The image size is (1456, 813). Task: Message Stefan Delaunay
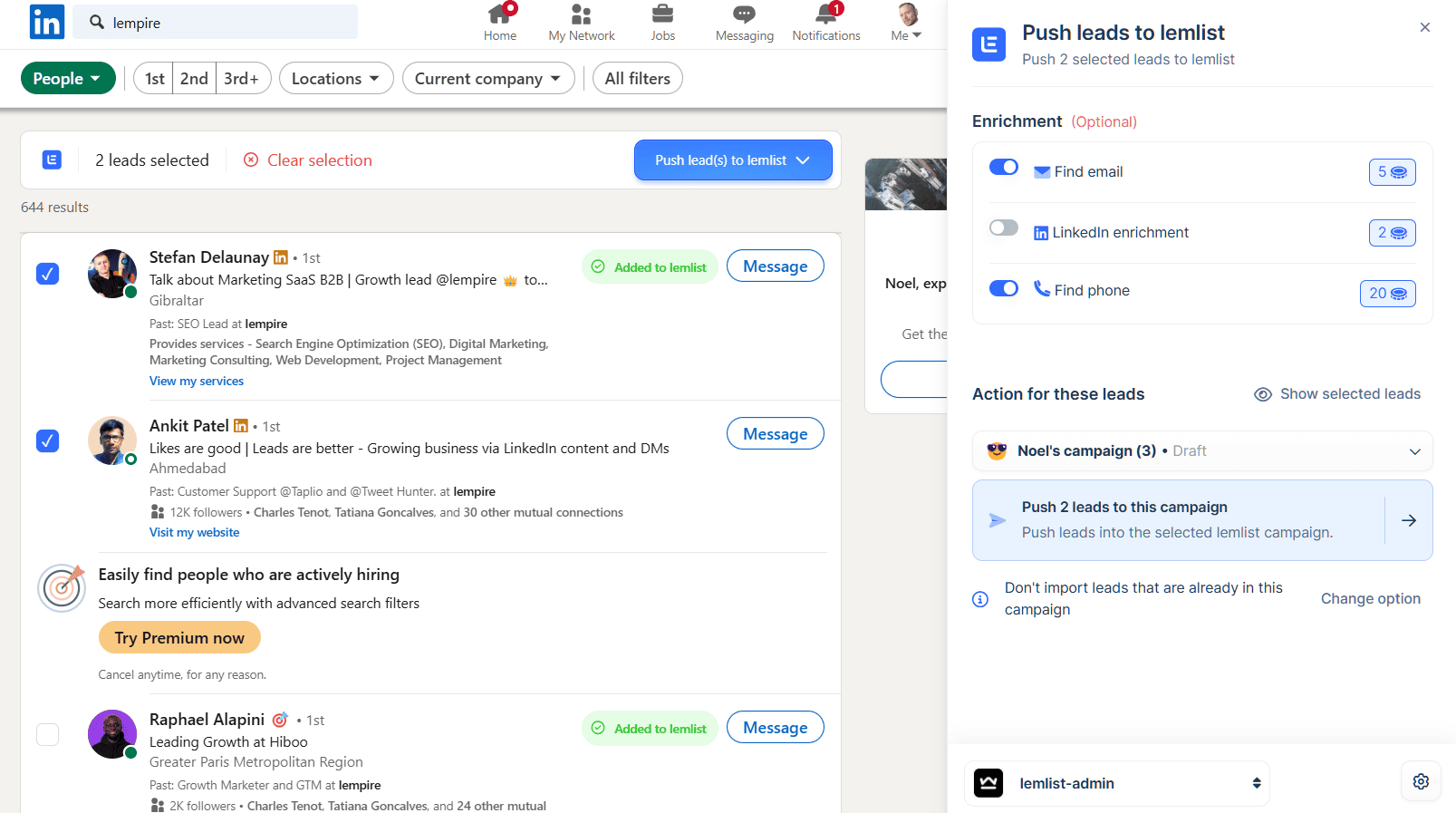pos(776,266)
